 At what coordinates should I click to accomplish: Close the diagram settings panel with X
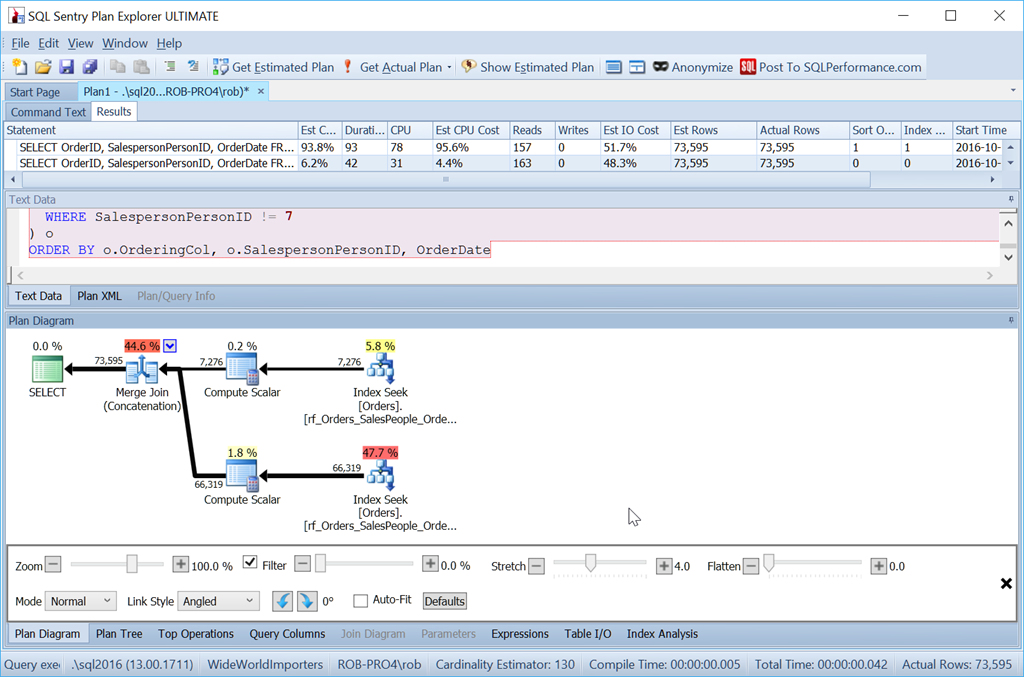[x=1006, y=583]
